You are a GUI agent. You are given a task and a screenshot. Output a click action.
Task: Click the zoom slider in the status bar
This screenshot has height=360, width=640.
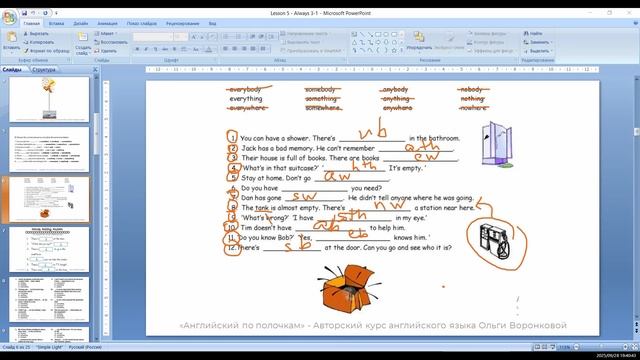(x=601, y=347)
